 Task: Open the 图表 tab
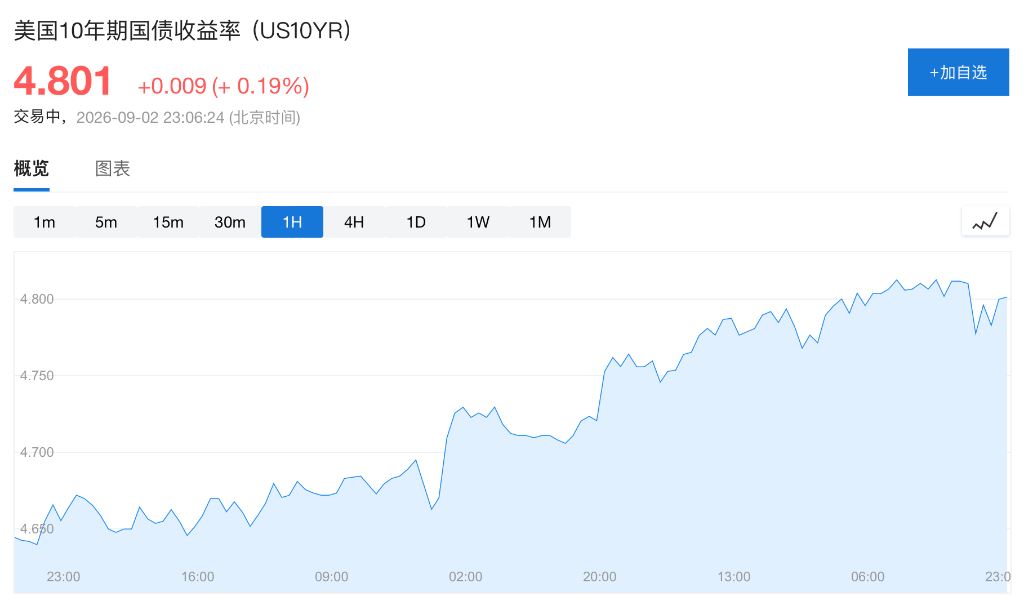(x=112, y=168)
